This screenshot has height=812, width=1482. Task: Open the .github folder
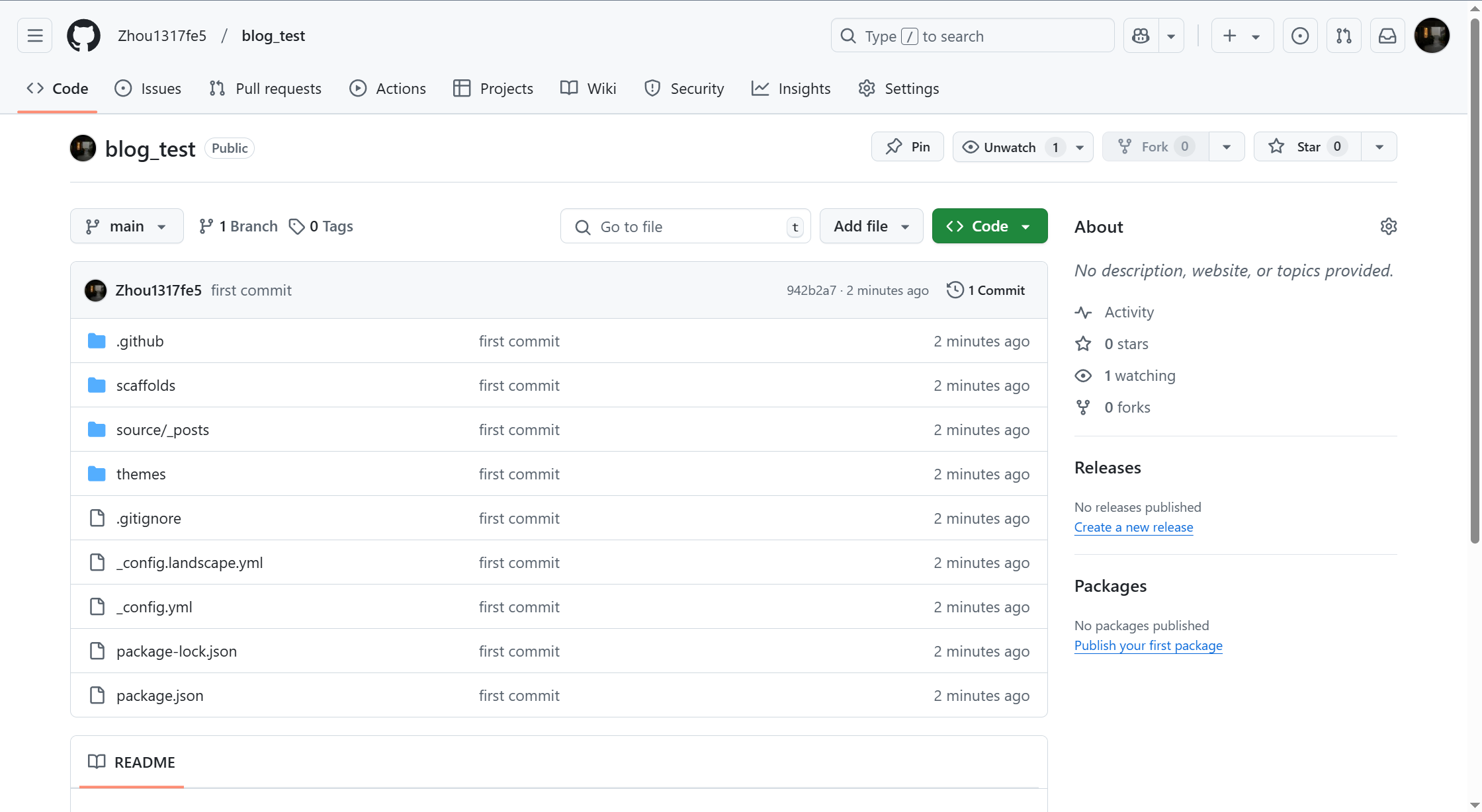click(140, 341)
